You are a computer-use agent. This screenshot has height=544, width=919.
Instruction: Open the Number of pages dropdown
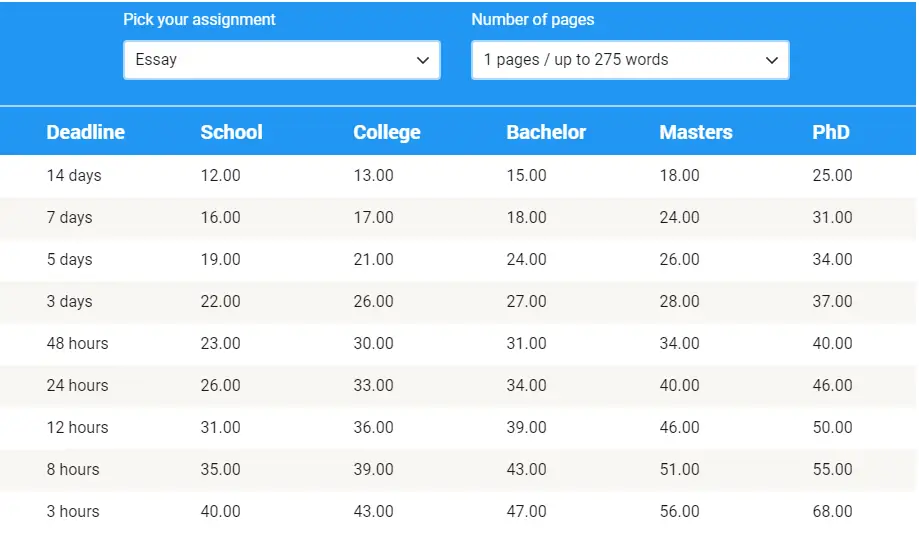pyautogui.click(x=629, y=60)
